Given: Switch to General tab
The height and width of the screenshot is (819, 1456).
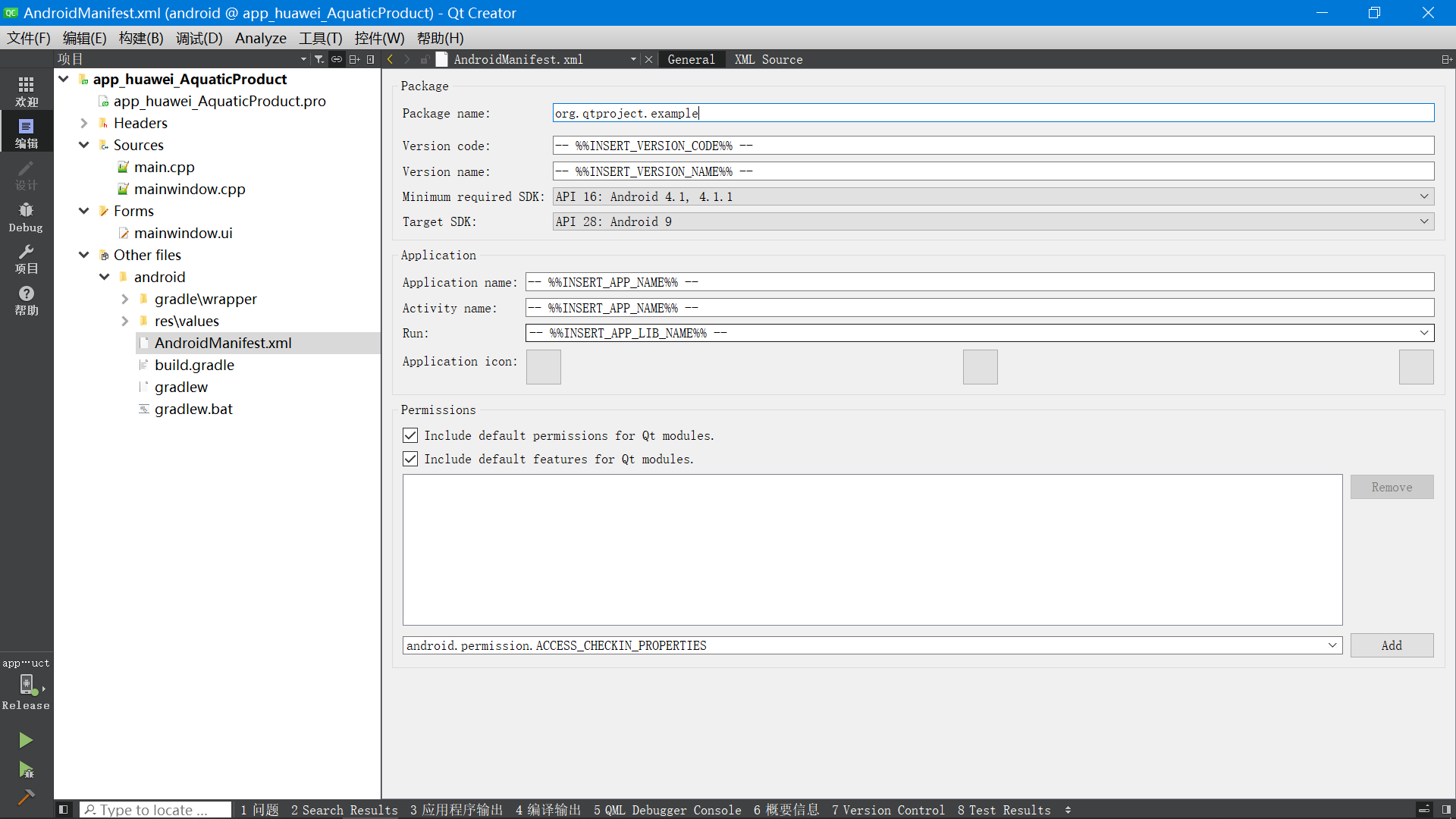Looking at the screenshot, I should click(x=691, y=59).
